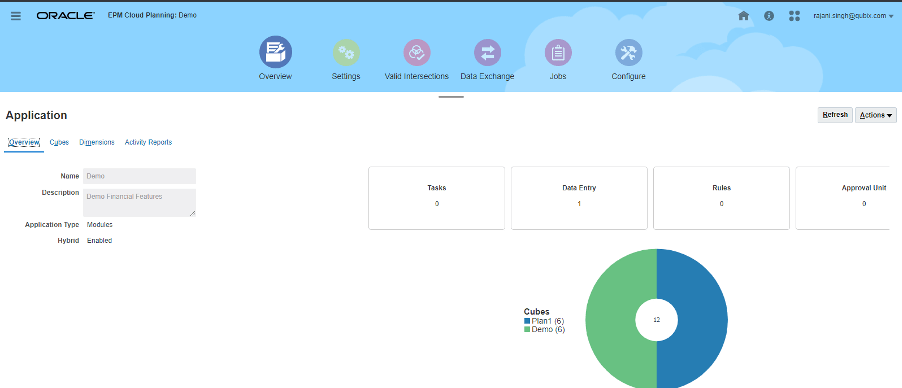This screenshot has width=902, height=388.
Task: Open the Configure tools icon
Action: (629, 53)
